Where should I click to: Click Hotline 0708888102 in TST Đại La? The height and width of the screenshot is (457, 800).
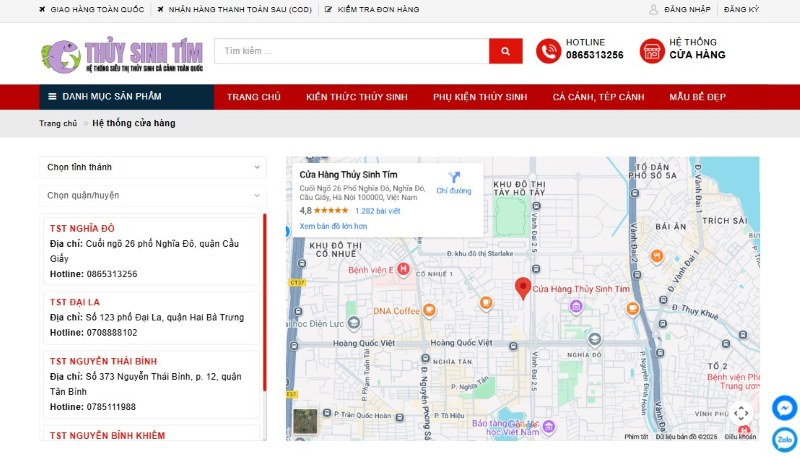[94, 333]
